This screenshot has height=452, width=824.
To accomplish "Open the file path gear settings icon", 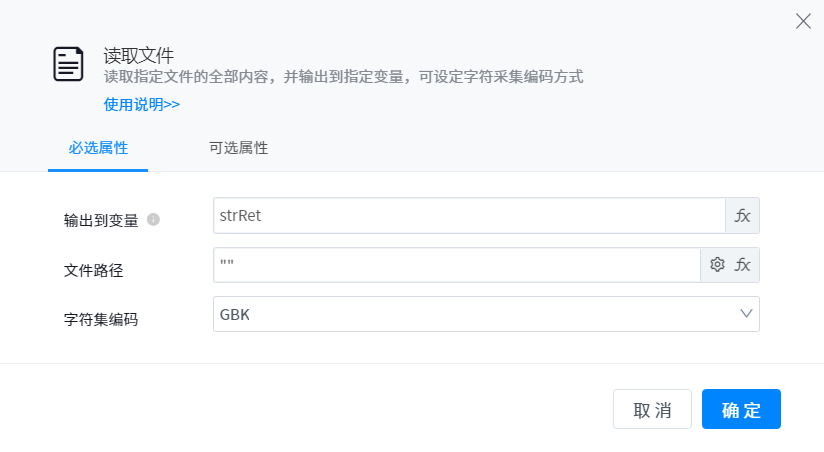I will coord(717,265).
